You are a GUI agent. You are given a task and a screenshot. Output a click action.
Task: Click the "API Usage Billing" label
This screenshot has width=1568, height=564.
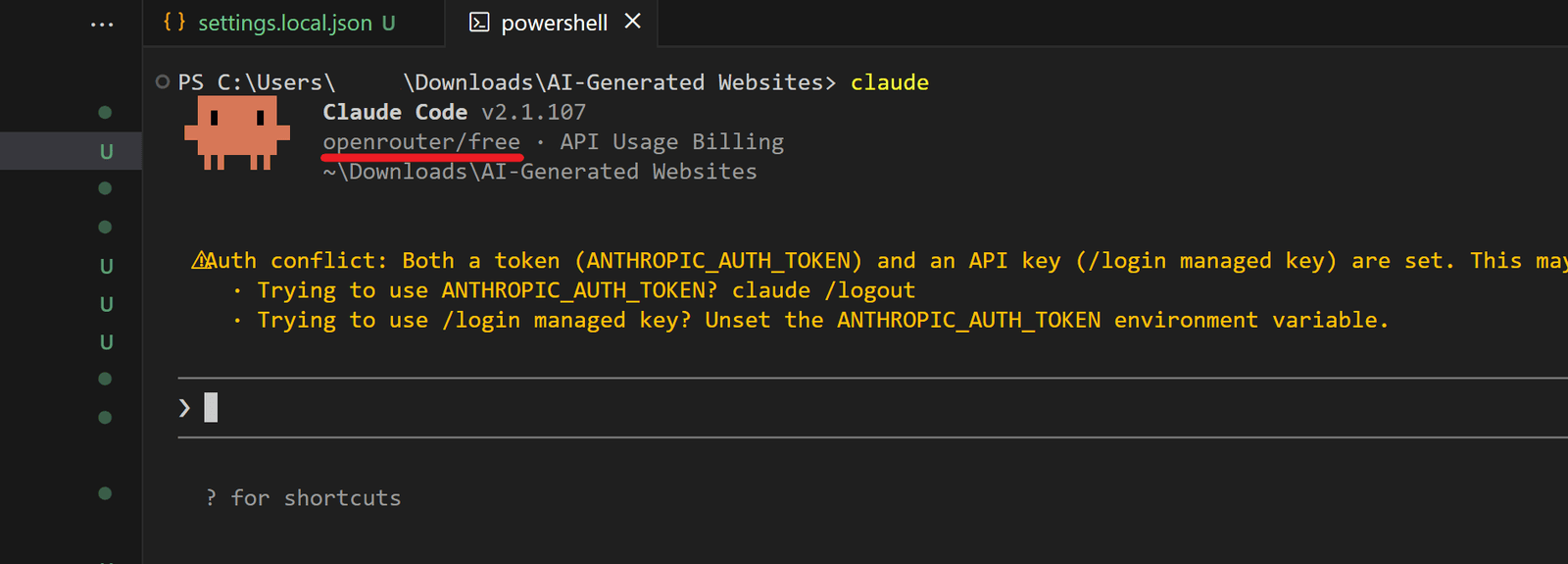point(671,142)
